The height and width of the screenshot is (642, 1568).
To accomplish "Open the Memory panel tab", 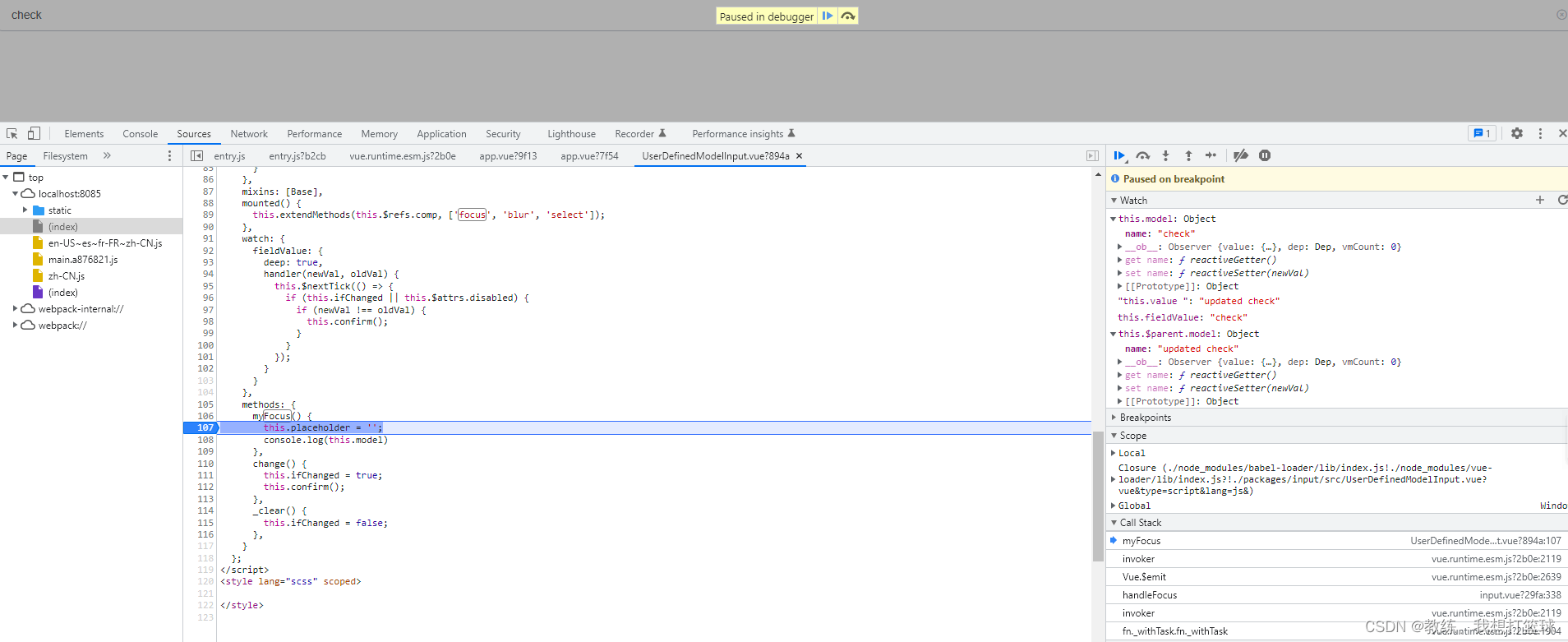I will pyautogui.click(x=379, y=134).
